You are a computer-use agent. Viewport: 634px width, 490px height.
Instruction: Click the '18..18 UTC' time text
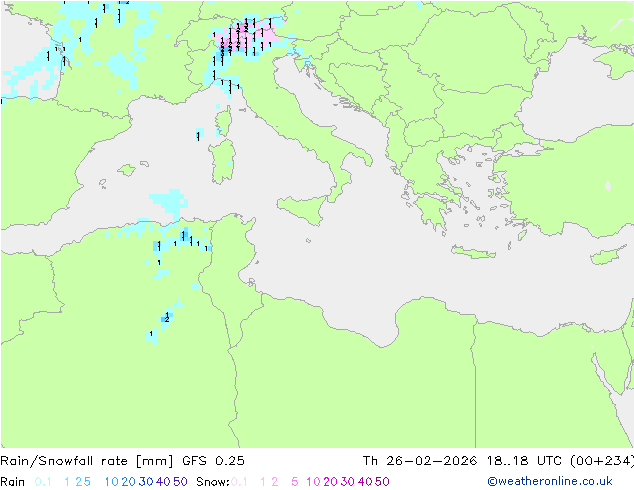[524, 461]
